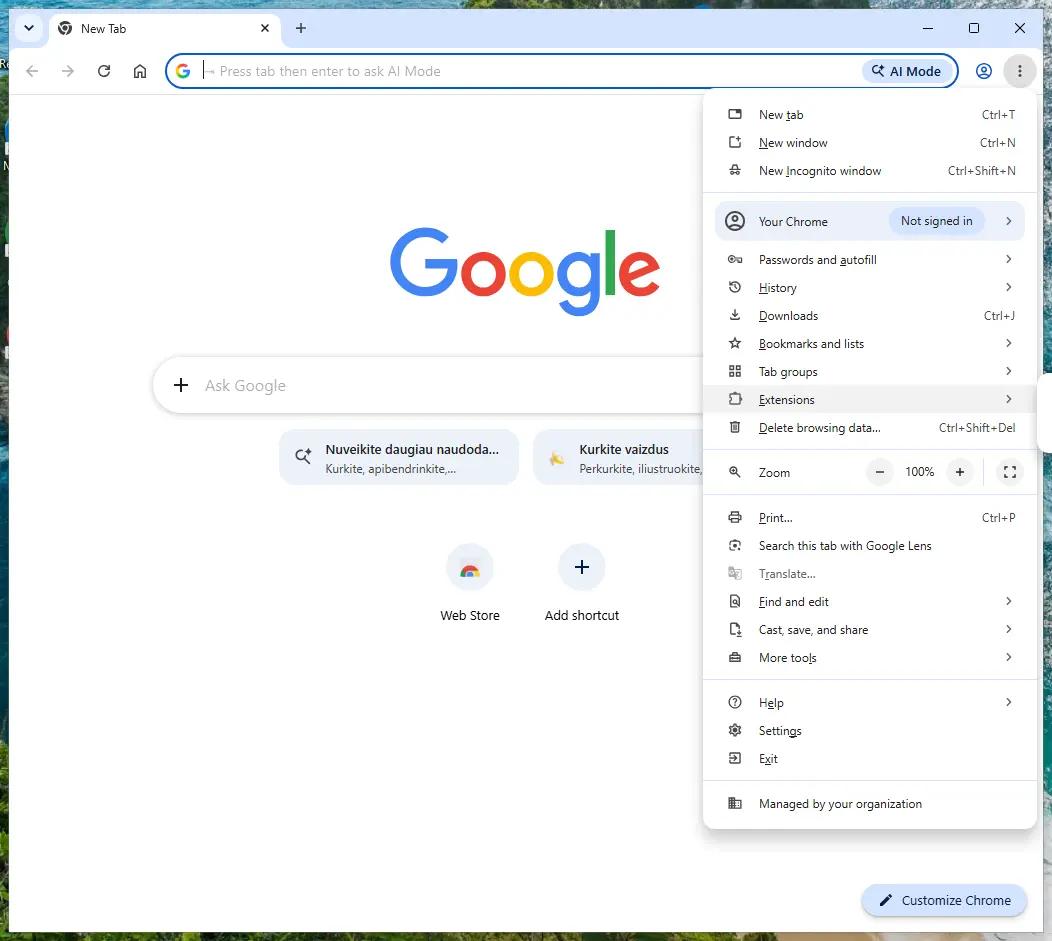
Task: Increase zoom with plus button
Action: tap(960, 472)
